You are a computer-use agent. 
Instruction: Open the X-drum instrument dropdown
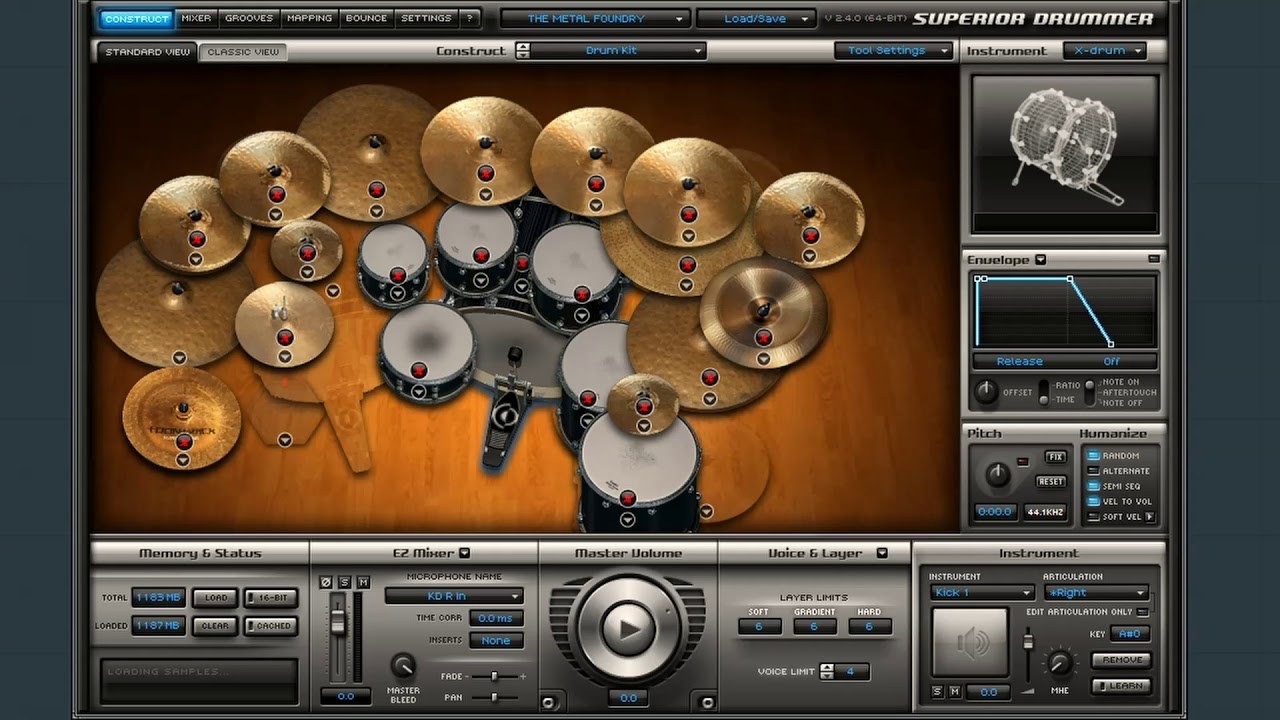click(x=1104, y=50)
